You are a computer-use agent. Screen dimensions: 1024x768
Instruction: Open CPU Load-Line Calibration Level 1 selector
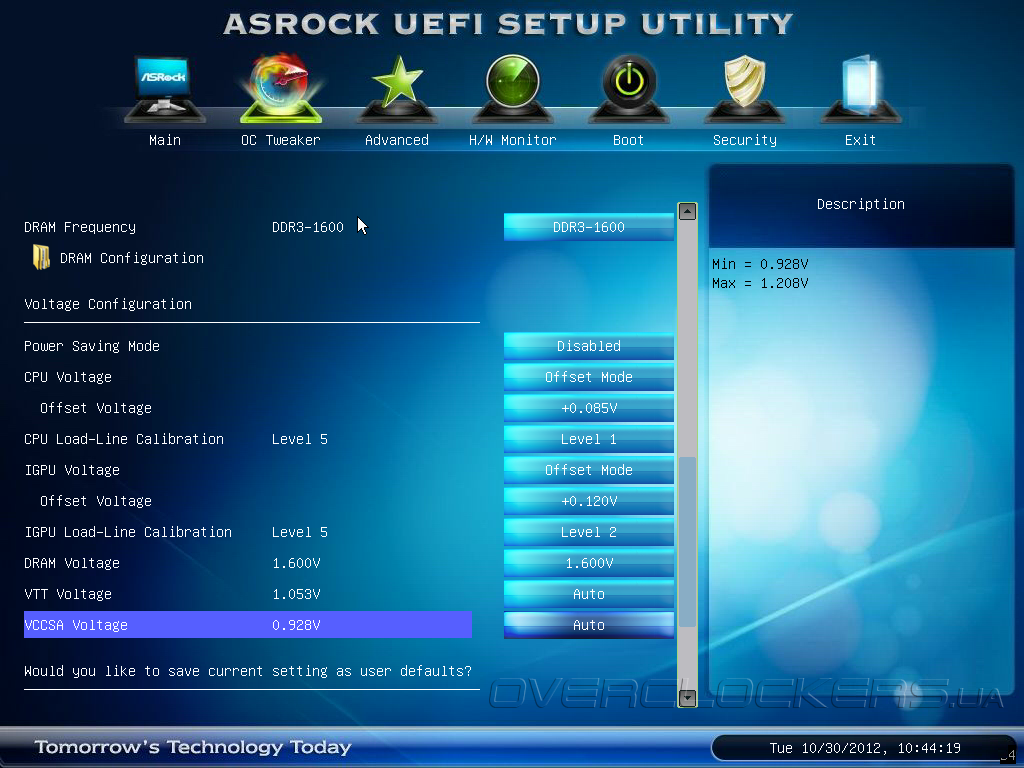point(588,439)
